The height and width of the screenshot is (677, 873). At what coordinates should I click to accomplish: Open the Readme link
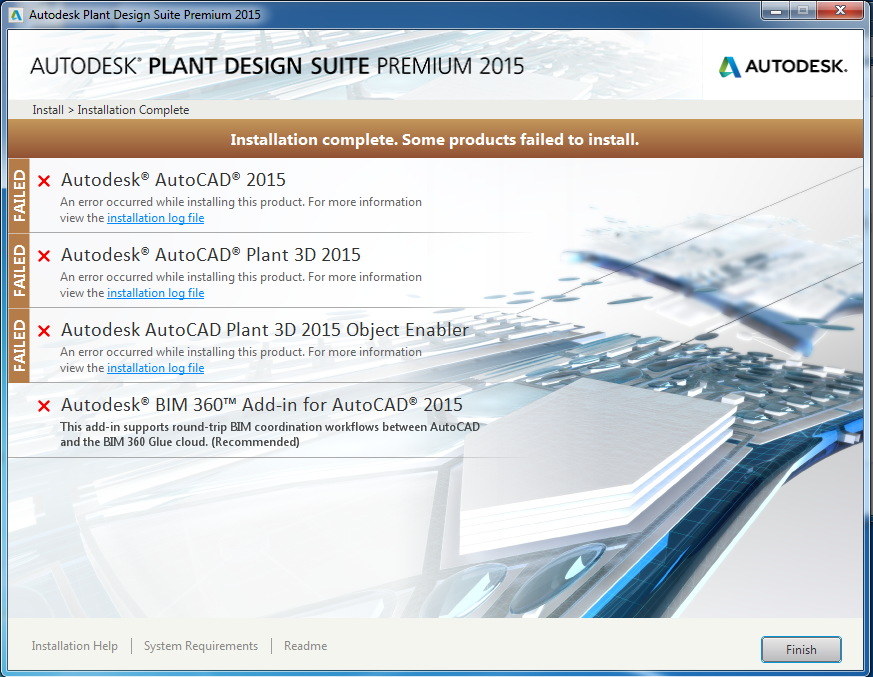click(x=306, y=646)
